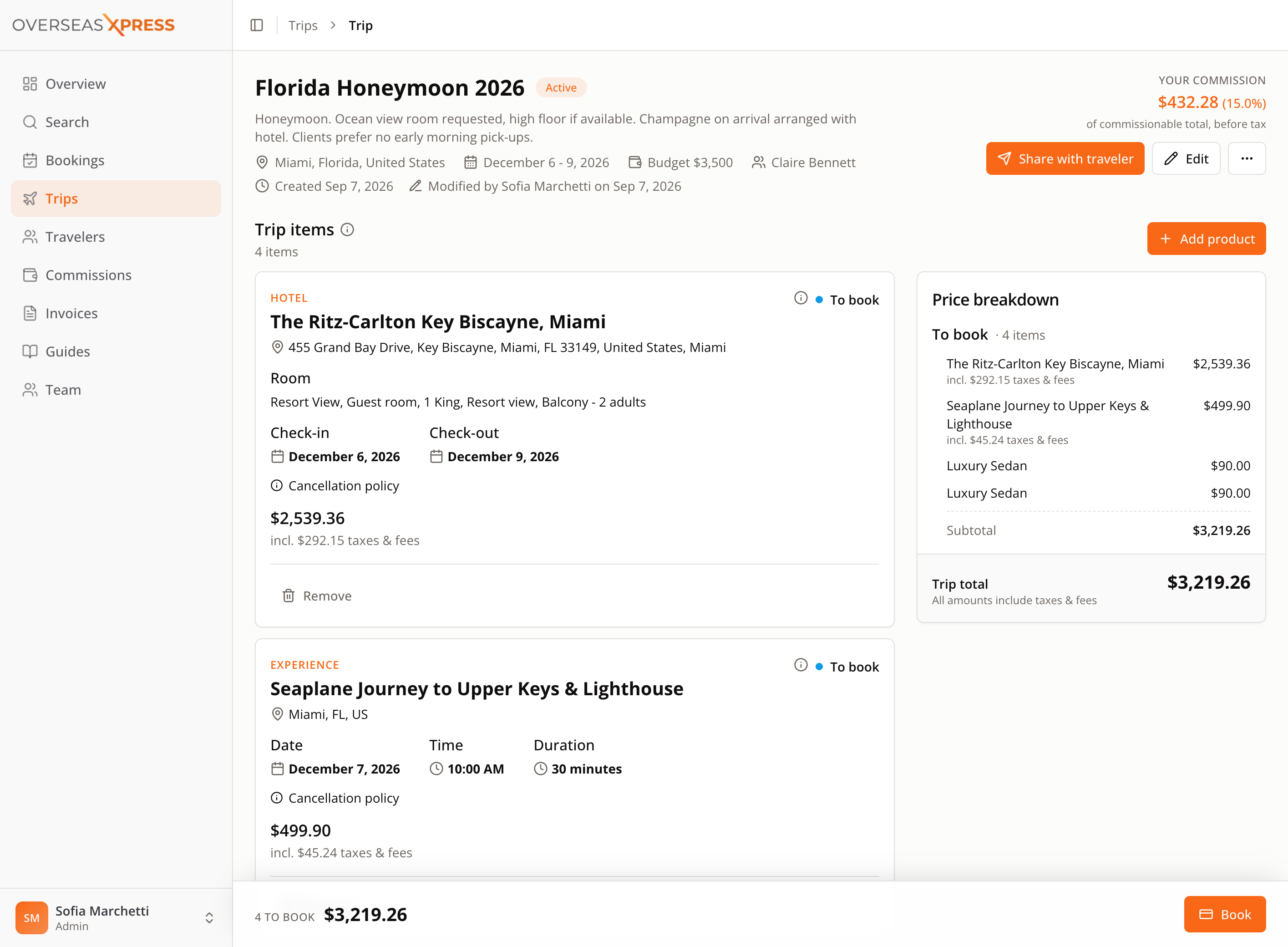1288x947 pixels.
Task: Click the Invoices document icon
Action: point(30,313)
